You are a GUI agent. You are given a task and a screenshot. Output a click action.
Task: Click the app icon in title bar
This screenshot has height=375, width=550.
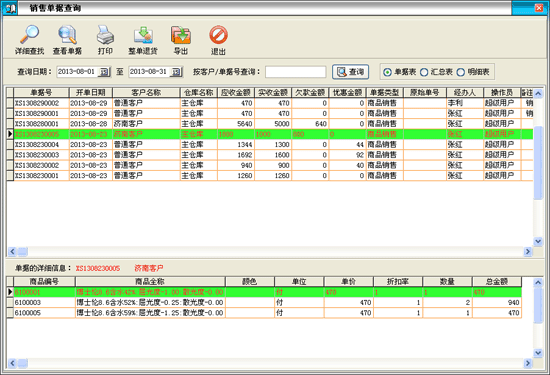9,8
